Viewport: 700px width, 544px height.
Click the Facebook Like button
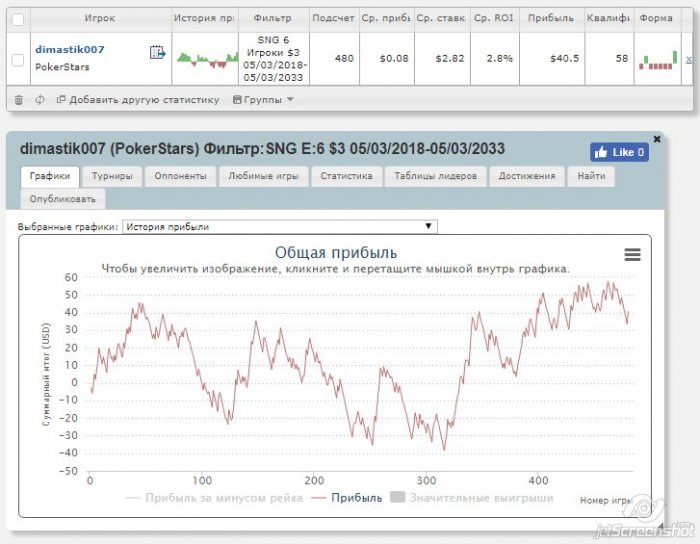coord(619,152)
